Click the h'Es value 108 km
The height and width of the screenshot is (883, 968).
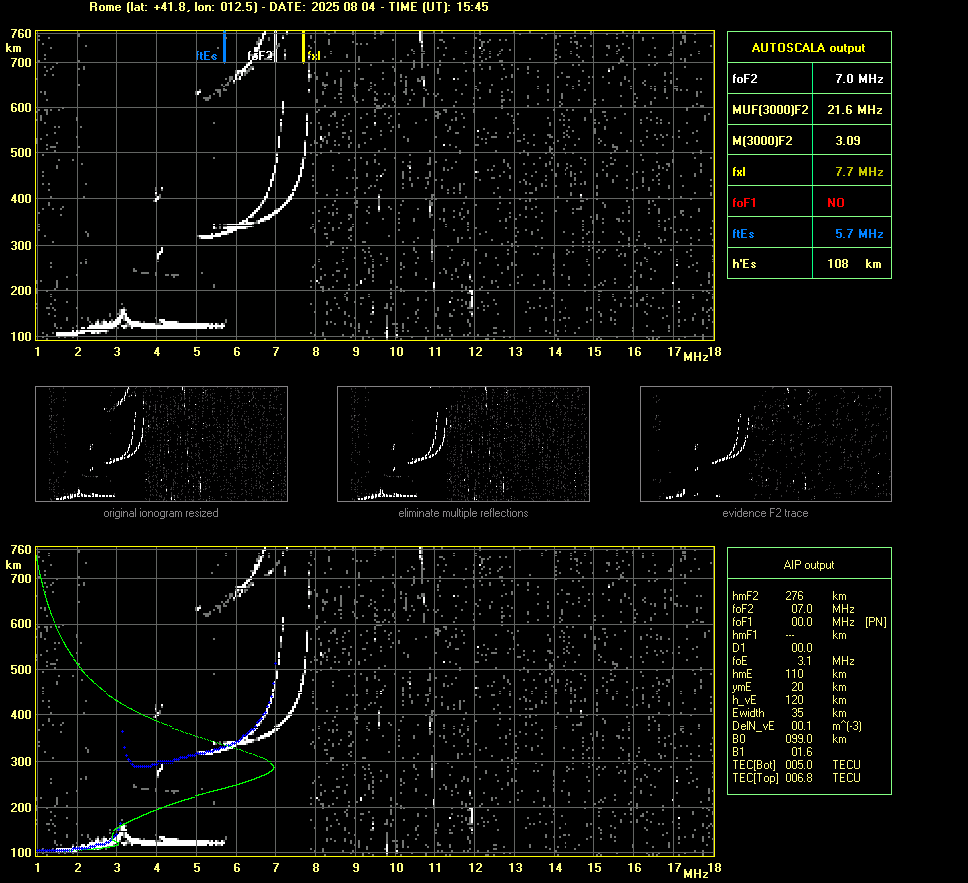point(854,264)
